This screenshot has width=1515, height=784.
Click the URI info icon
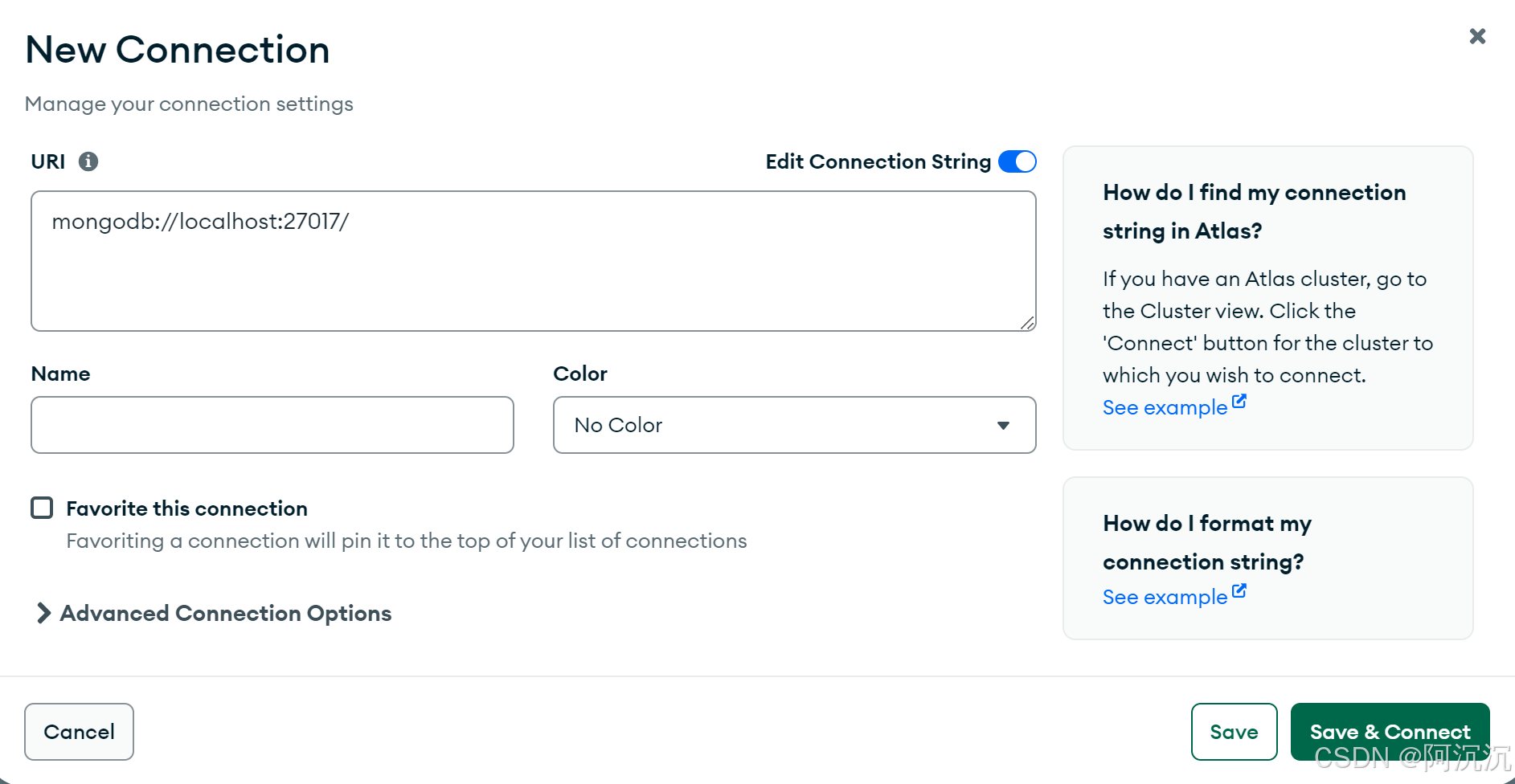[x=88, y=161]
